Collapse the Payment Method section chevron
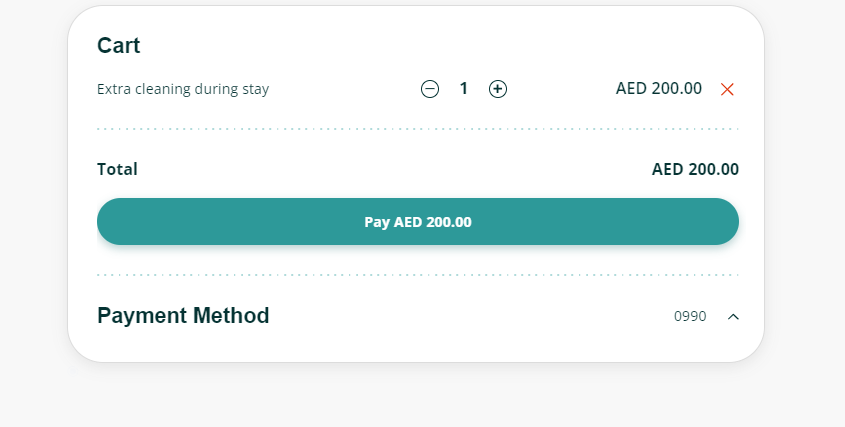Screen dimensions: 845x427 733,316
